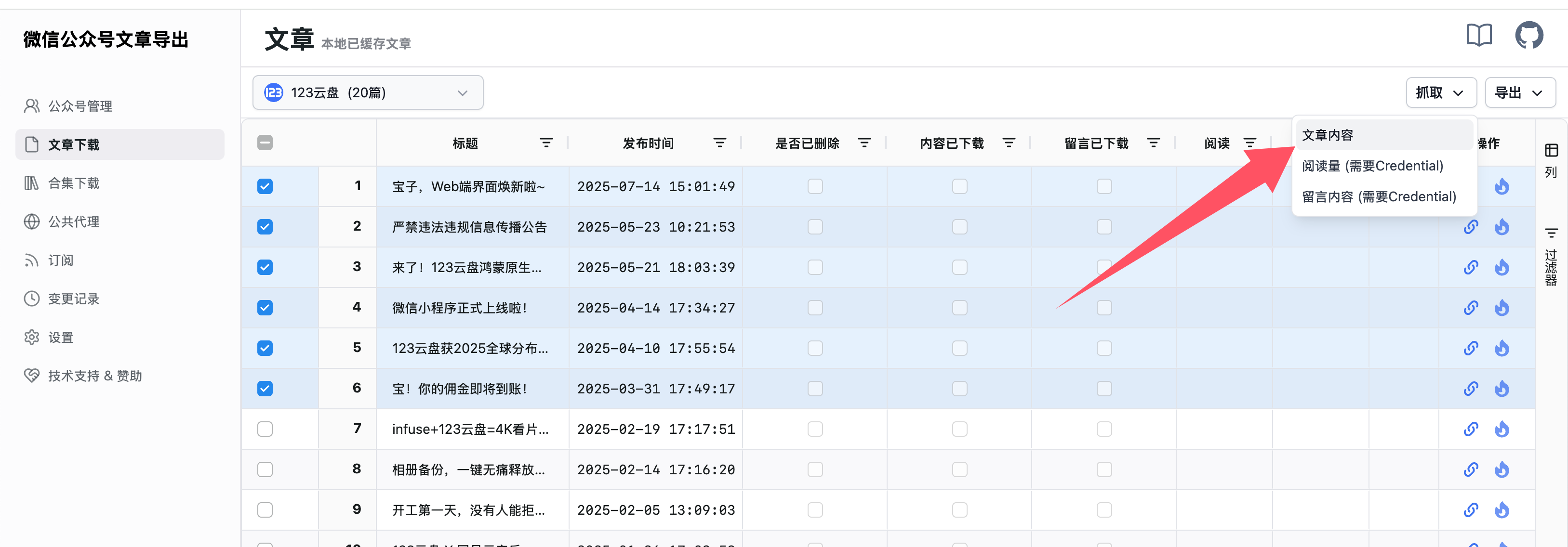Open the 过滤器 filter panel icon
This screenshot has height=547, width=1568.
pos(1551,233)
